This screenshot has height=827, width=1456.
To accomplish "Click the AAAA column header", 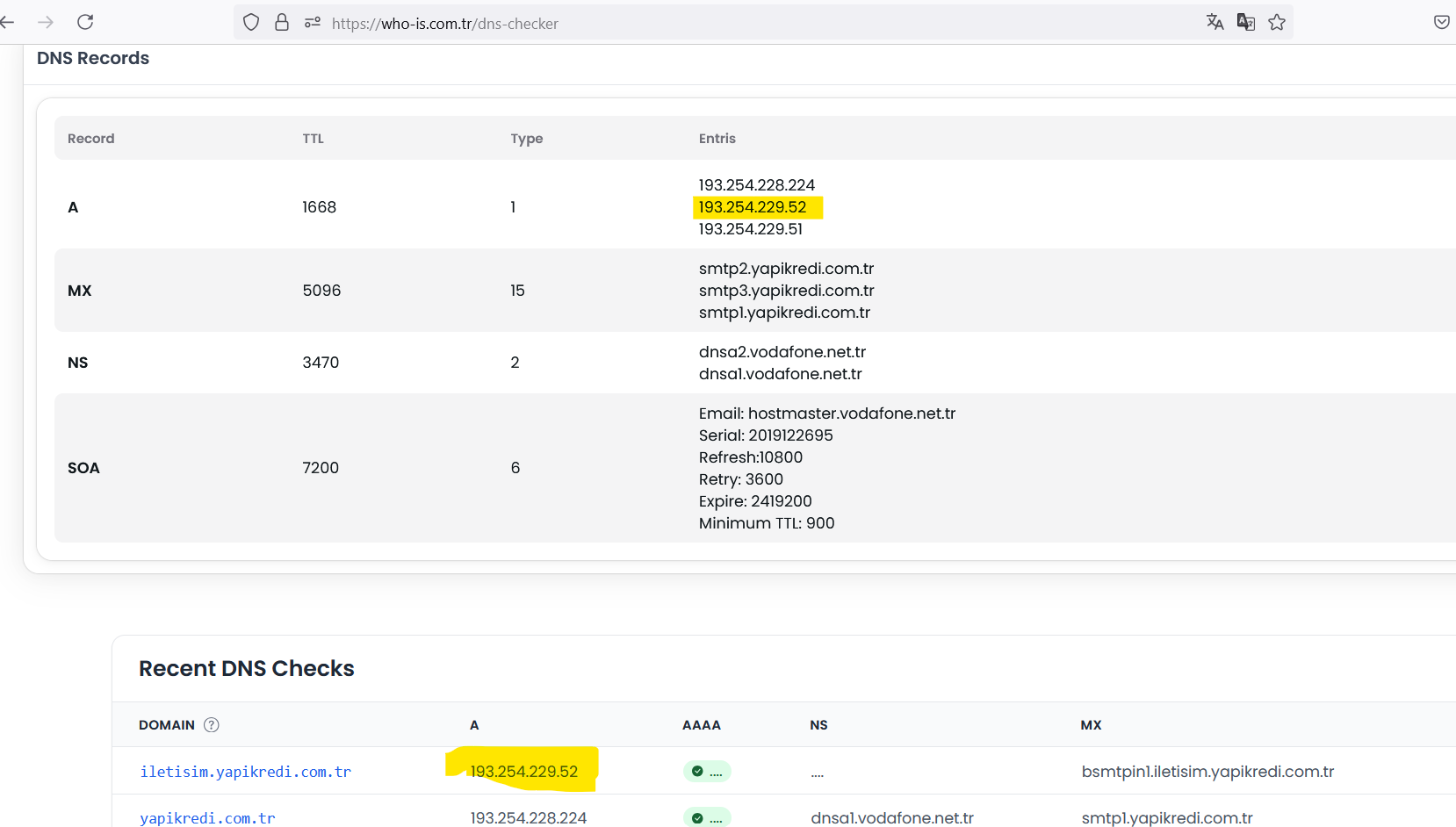I will (702, 725).
